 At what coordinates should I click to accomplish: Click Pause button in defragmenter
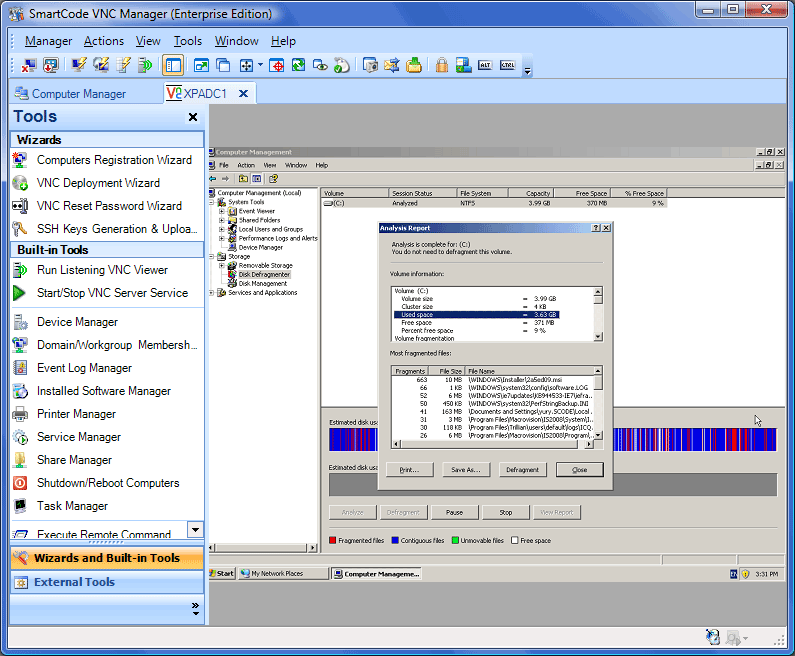tap(454, 513)
